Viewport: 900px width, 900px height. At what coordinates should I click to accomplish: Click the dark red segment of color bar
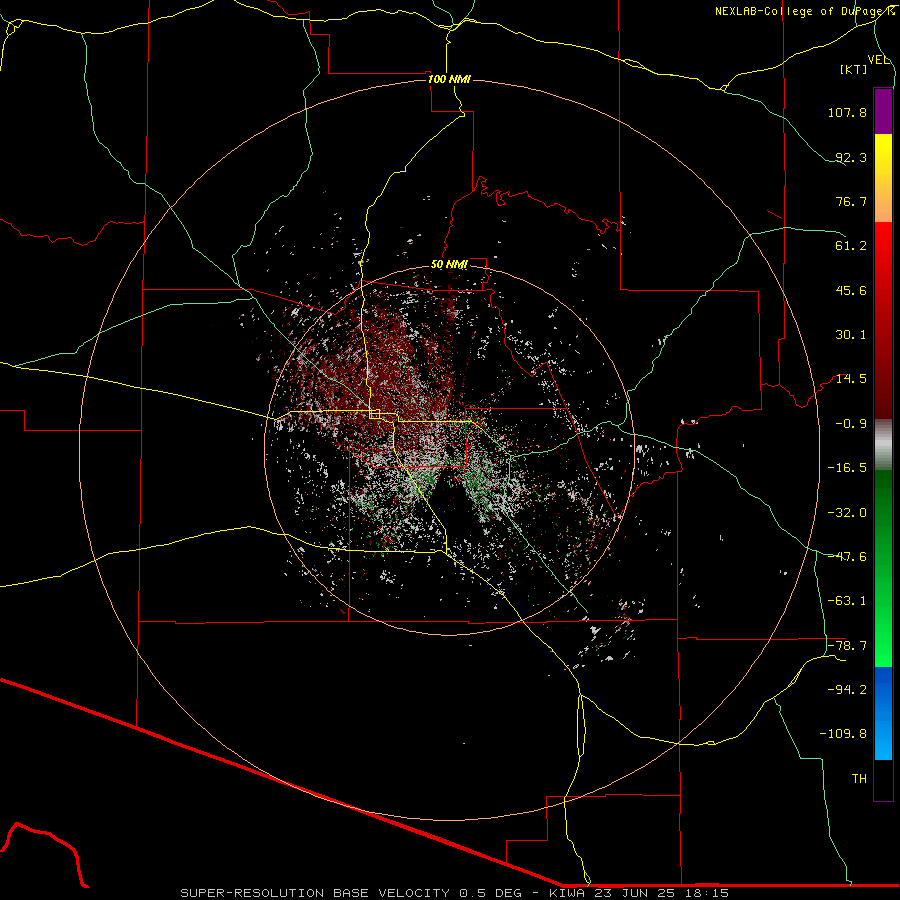(883, 365)
